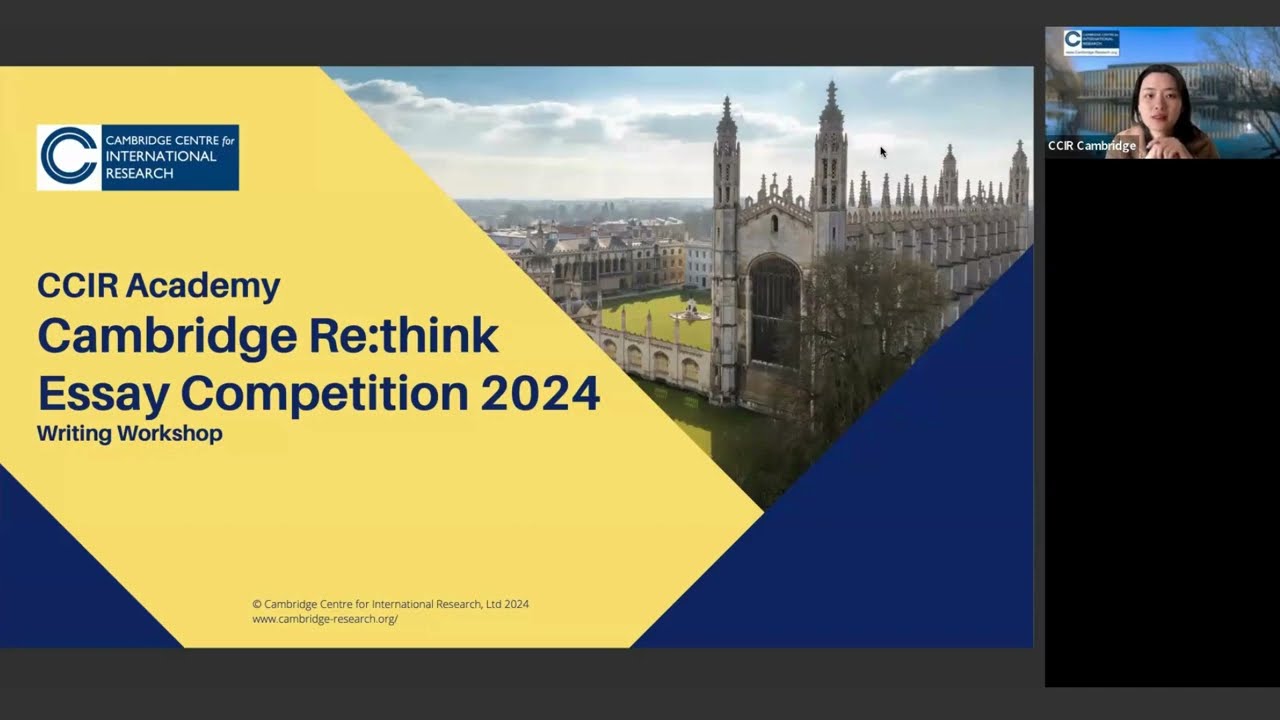Image resolution: width=1280 pixels, height=720 pixels.
Task: Click the 'Essay Competition 2024' title line
Action: pos(319,393)
